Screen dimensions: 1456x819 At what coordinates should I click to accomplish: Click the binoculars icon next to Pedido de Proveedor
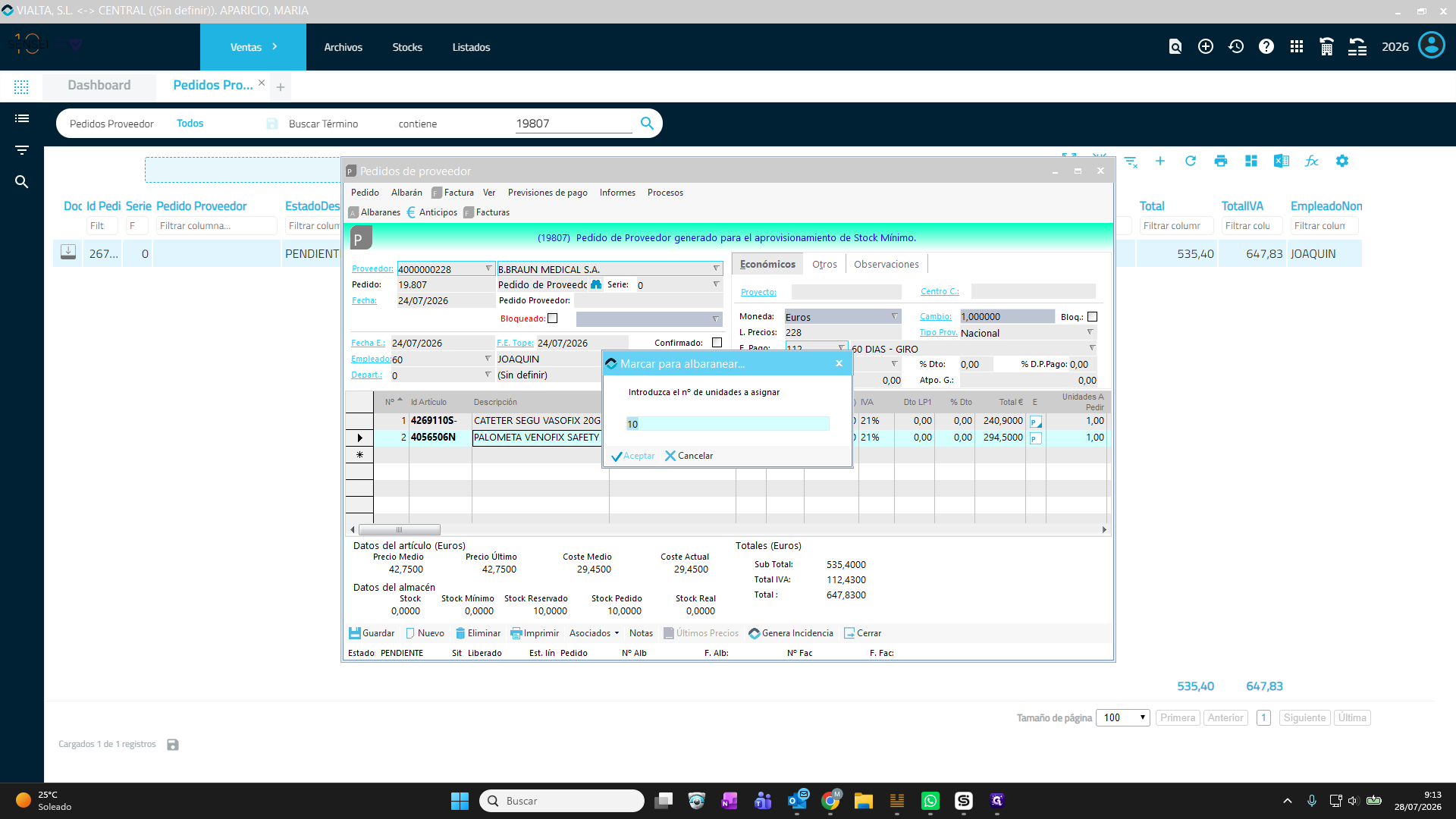596,285
